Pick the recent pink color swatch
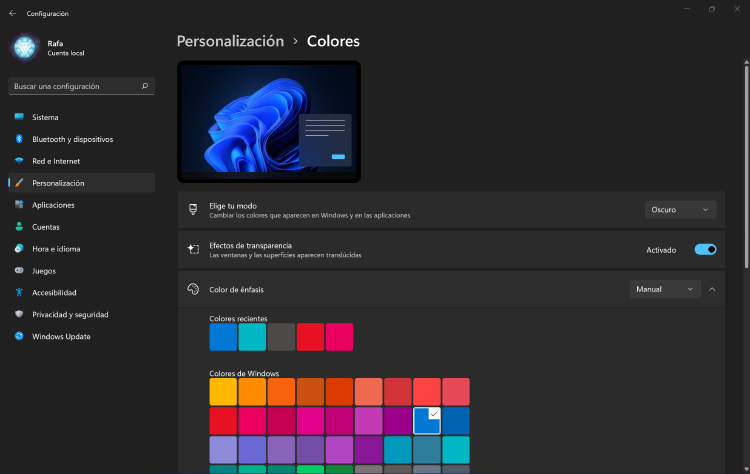 click(x=340, y=337)
